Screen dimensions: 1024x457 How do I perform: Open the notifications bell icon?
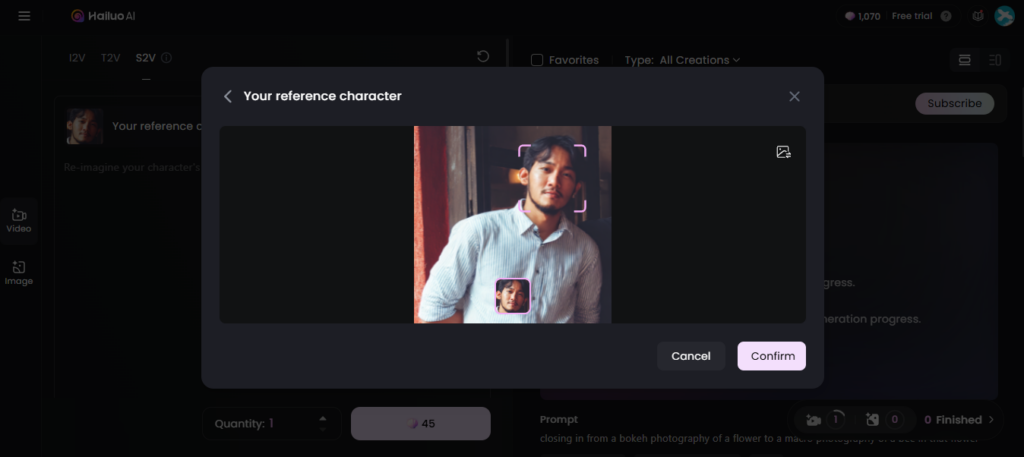(978, 16)
